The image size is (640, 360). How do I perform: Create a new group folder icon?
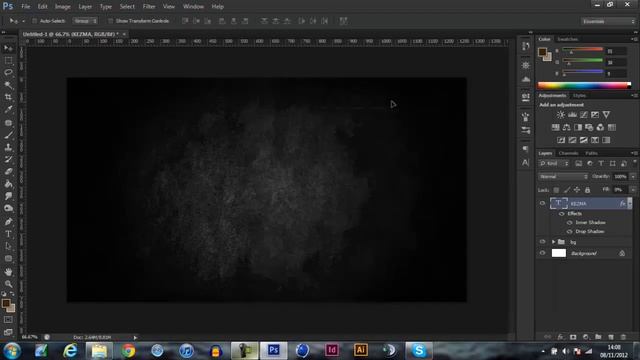598,337
